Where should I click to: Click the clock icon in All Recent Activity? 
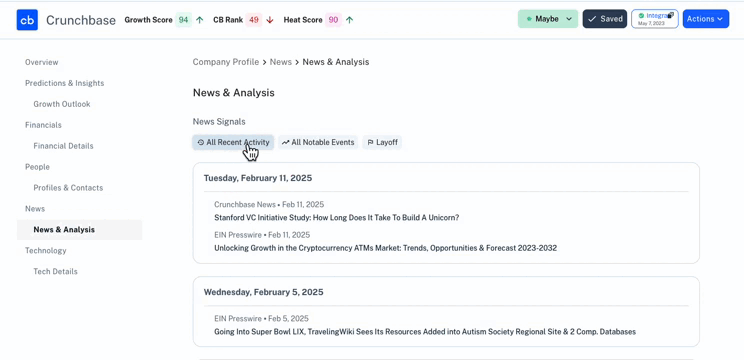pos(201,142)
